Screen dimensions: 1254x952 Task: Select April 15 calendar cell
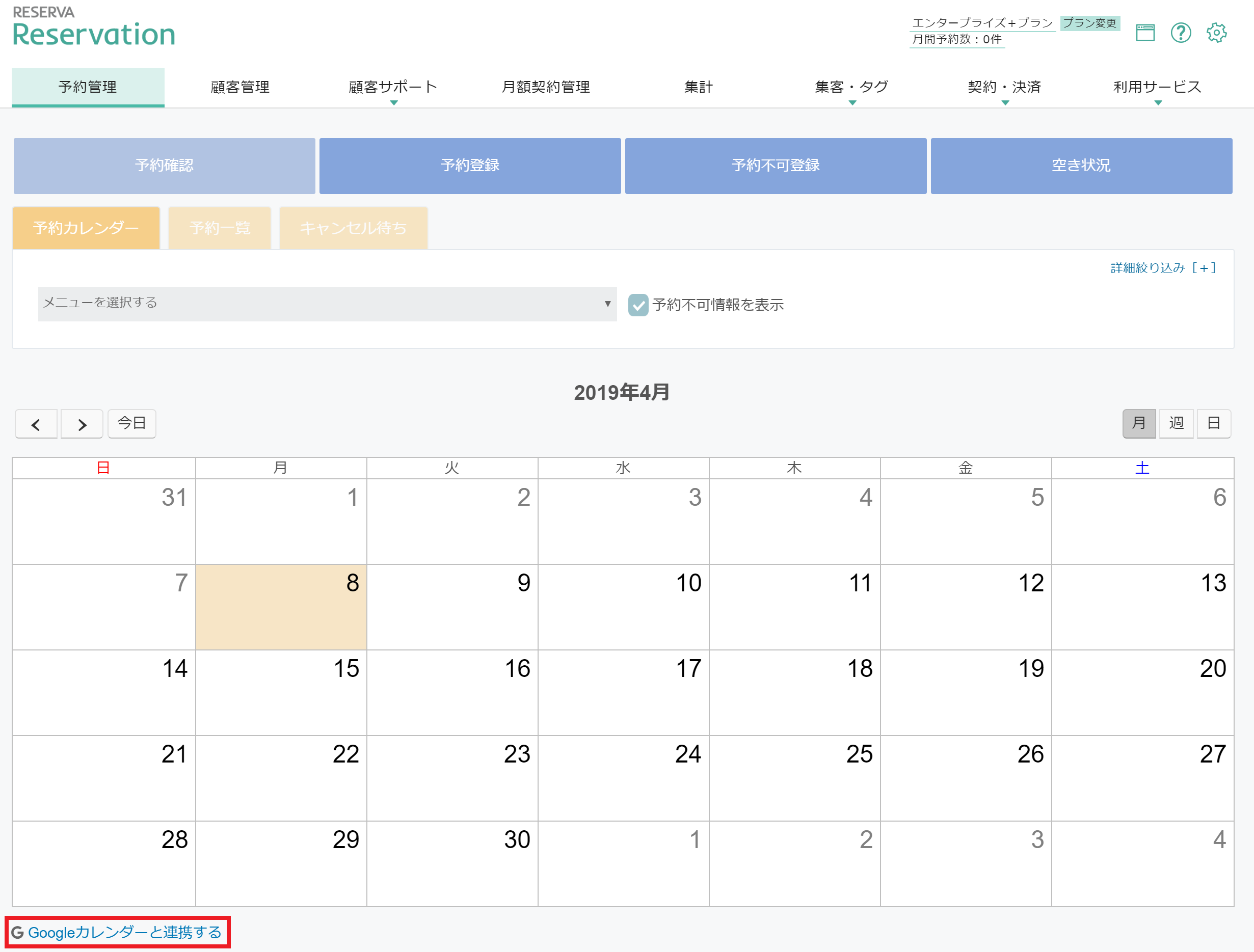[x=281, y=692]
